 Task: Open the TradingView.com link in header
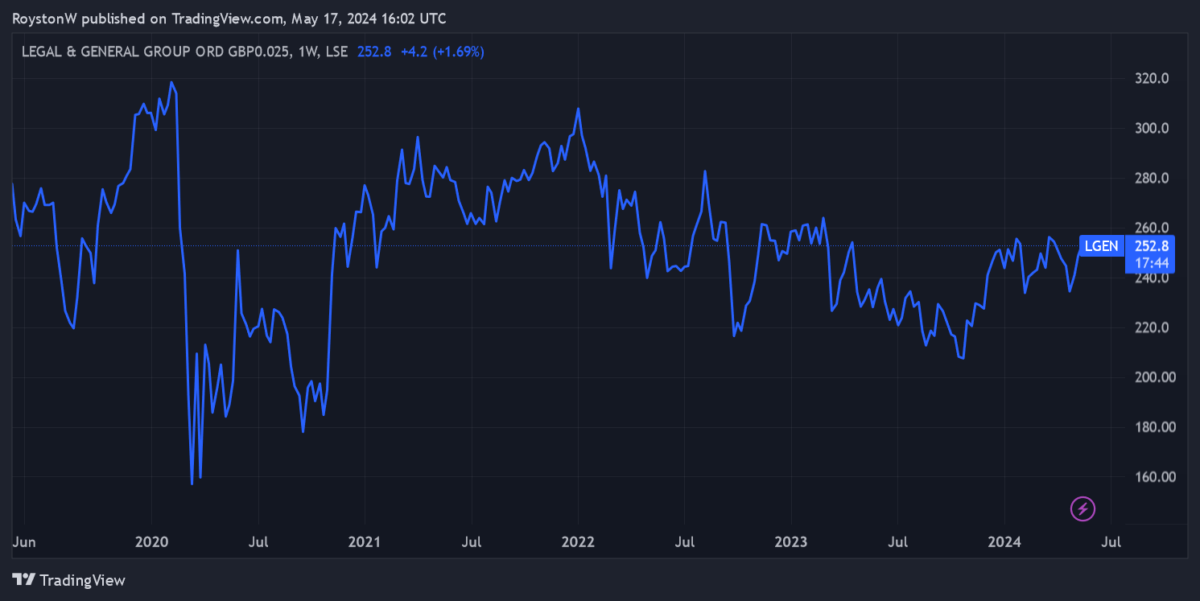(227, 18)
